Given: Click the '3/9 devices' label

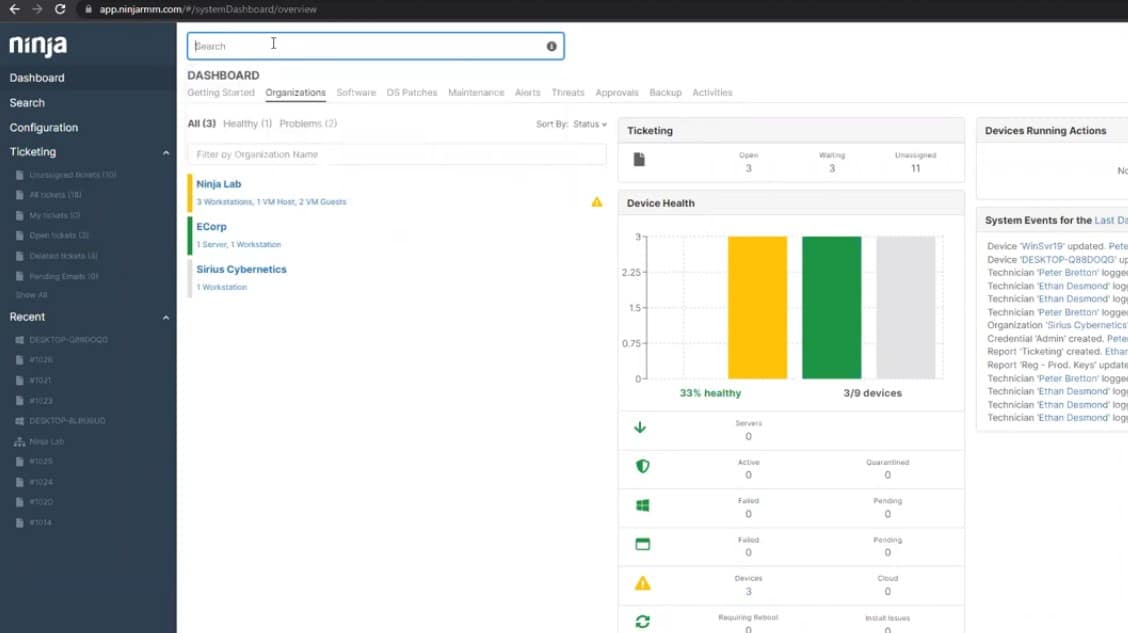Looking at the screenshot, I should click(x=872, y=393).
